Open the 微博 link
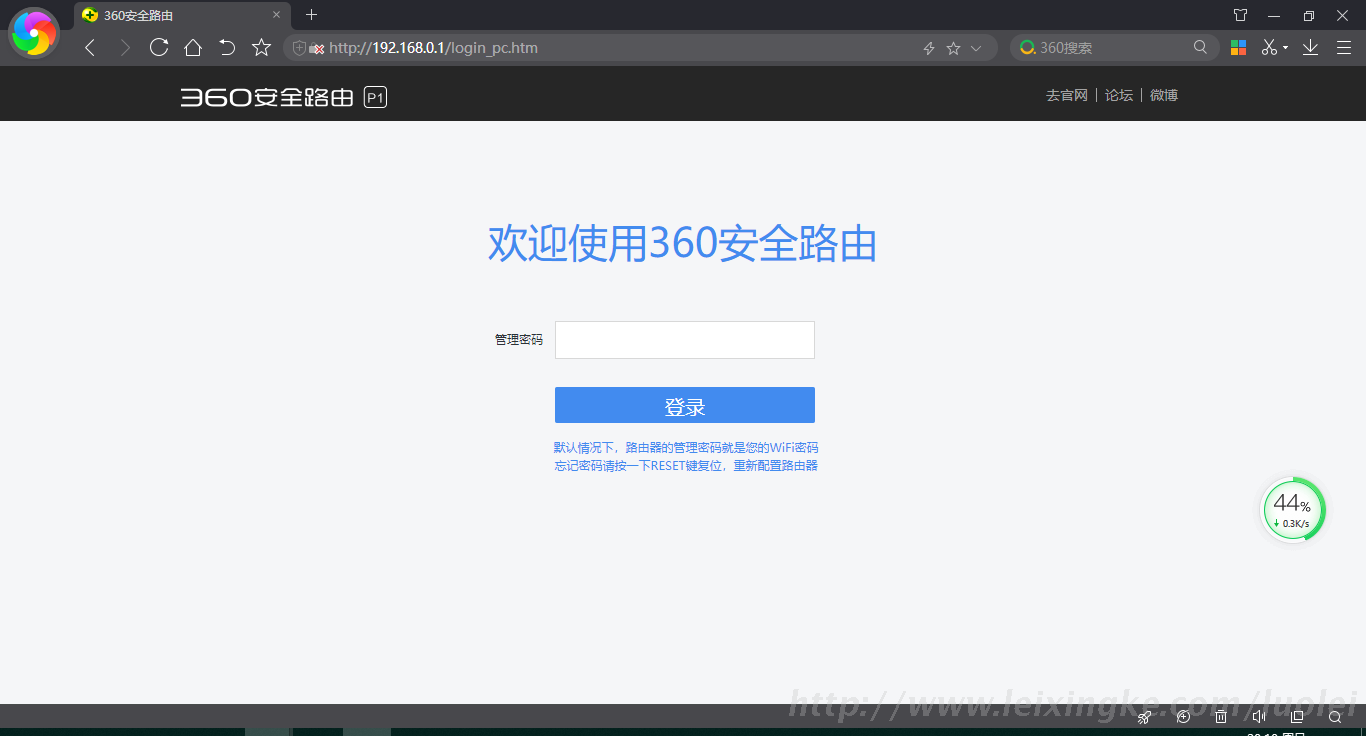The height and width of the screenshot is (736, 1366). tap(1164, 95)
